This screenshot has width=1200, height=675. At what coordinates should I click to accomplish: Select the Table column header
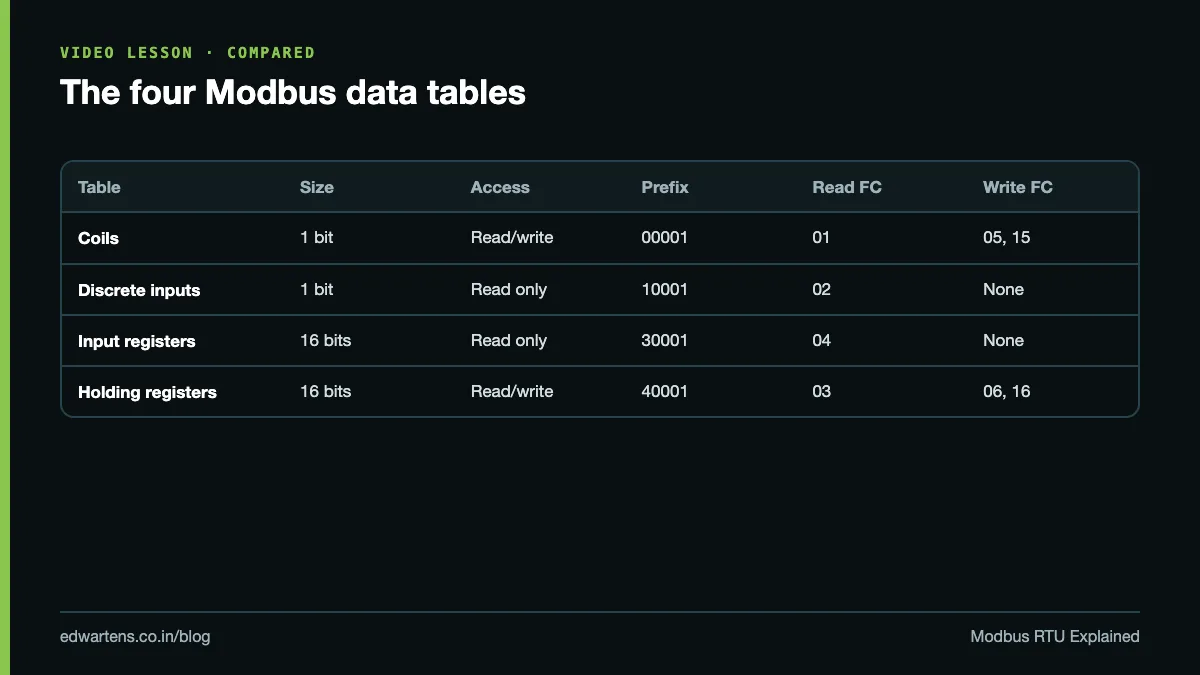coord(99,187)
